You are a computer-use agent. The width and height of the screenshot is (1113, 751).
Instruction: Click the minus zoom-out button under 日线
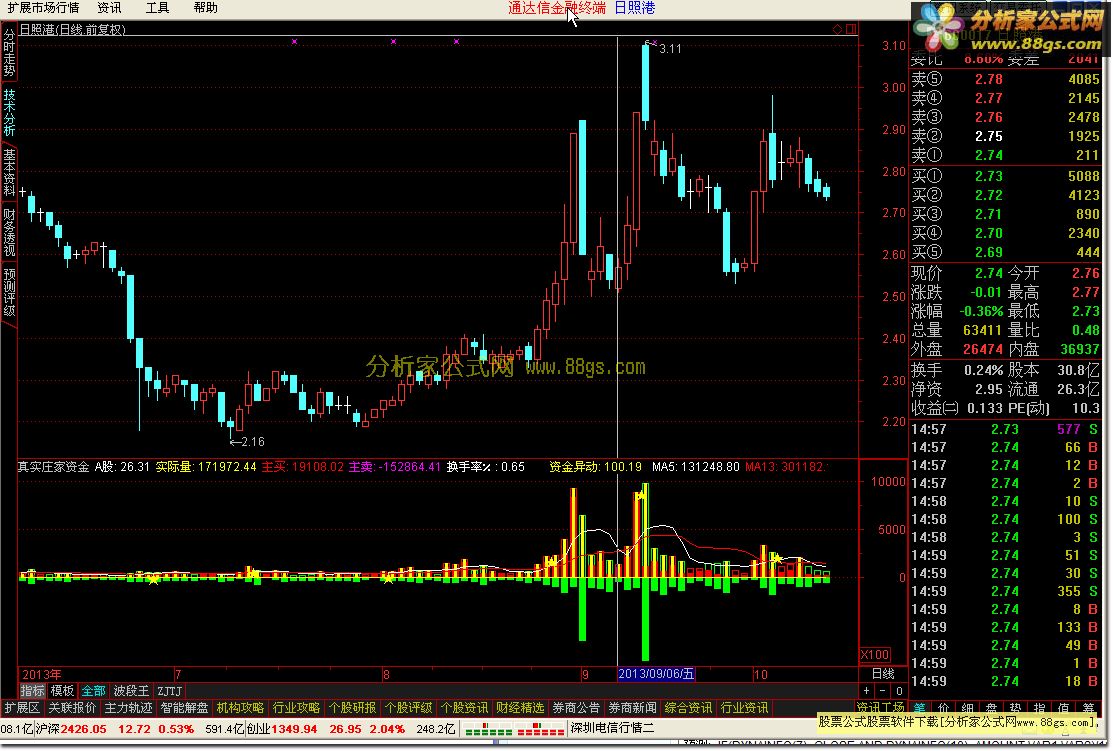pyautogui.click(x=882, y=691)
